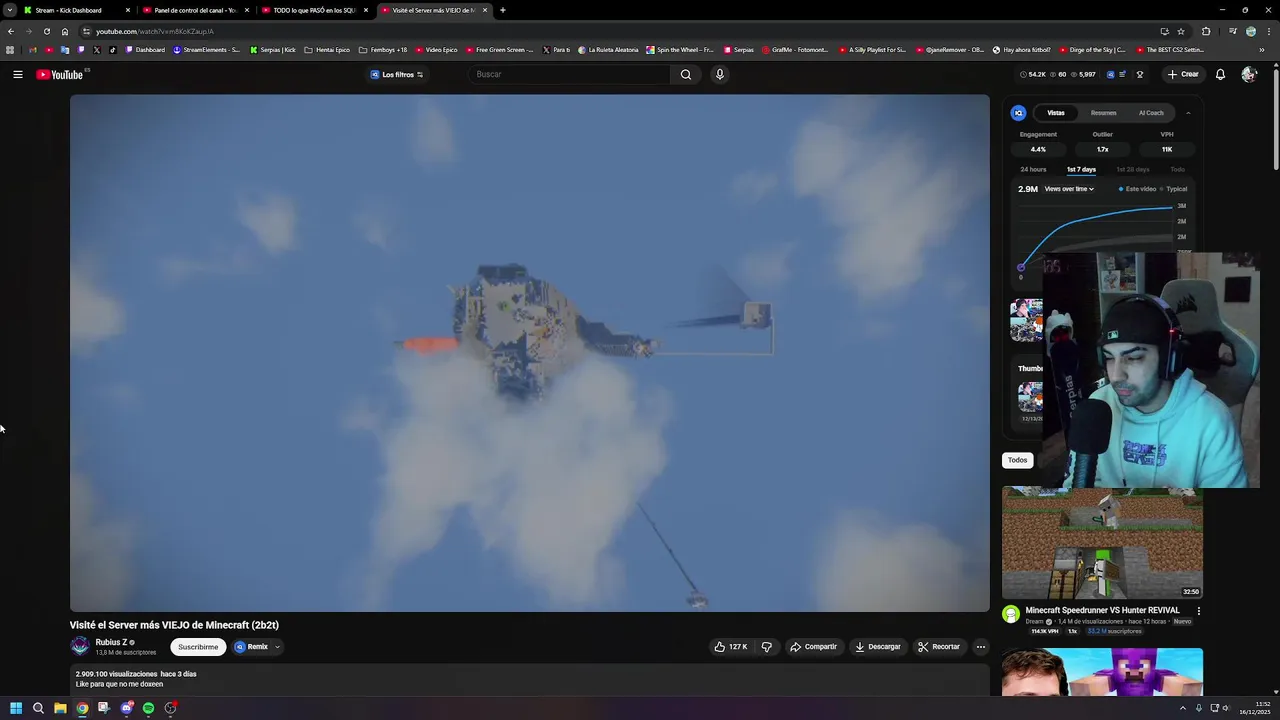Show the hidden bookmarks overflow chevron
The image size is (1280, 720).
(1261, 49)
